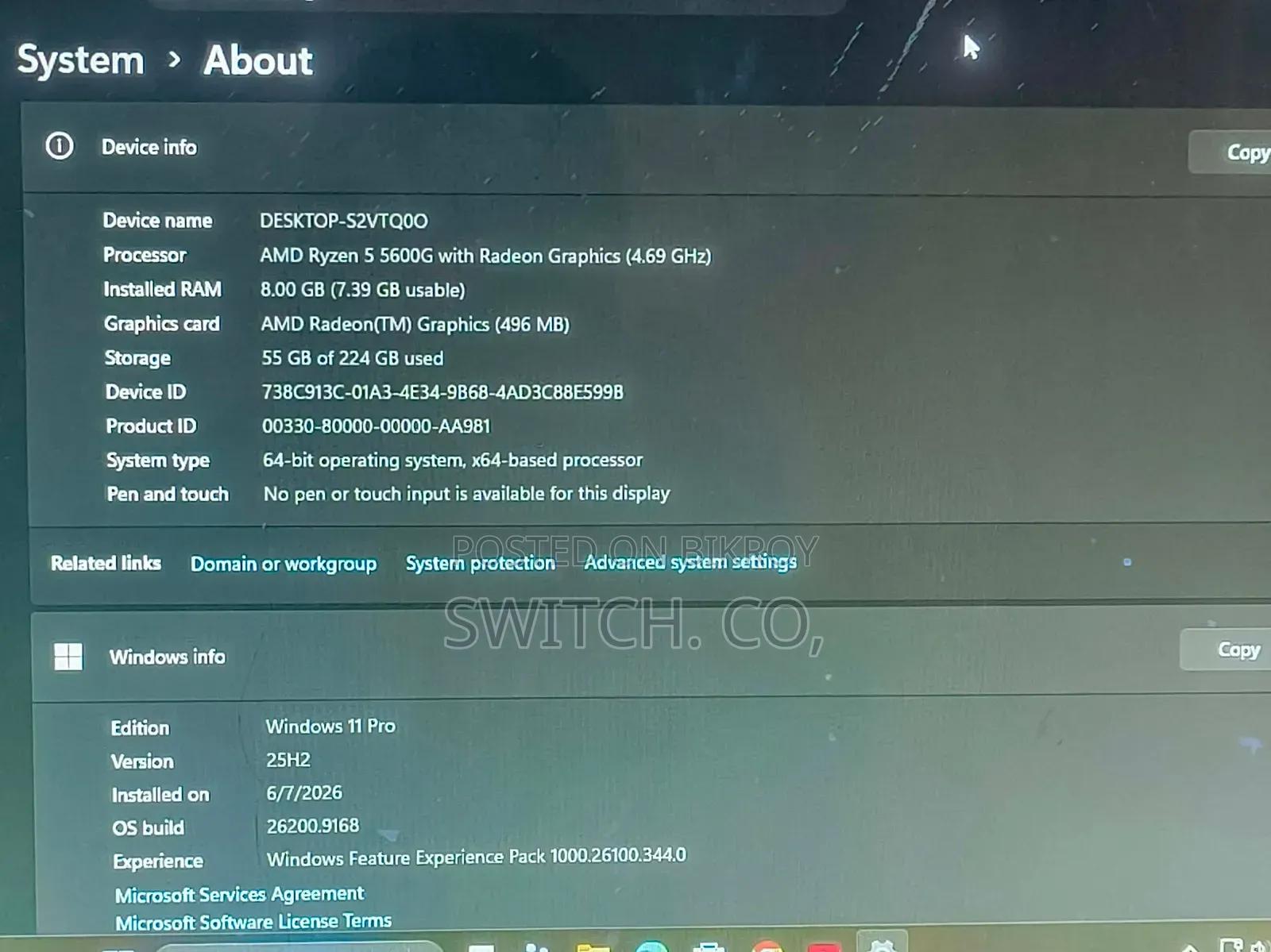Click the Windows logo icon beside Windows info
The height and width of the screenshot is (952, 1271).
pyautogui.click(x=68, y=657)
